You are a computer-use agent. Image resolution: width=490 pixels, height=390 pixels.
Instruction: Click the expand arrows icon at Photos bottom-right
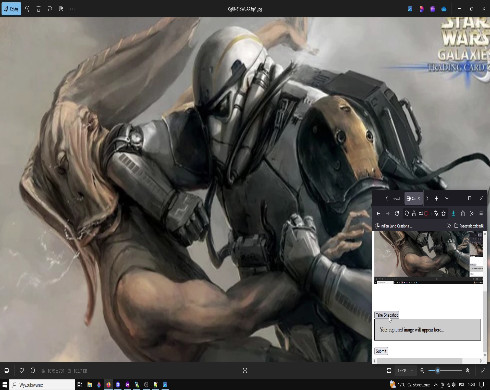click(x=483, y=370)
